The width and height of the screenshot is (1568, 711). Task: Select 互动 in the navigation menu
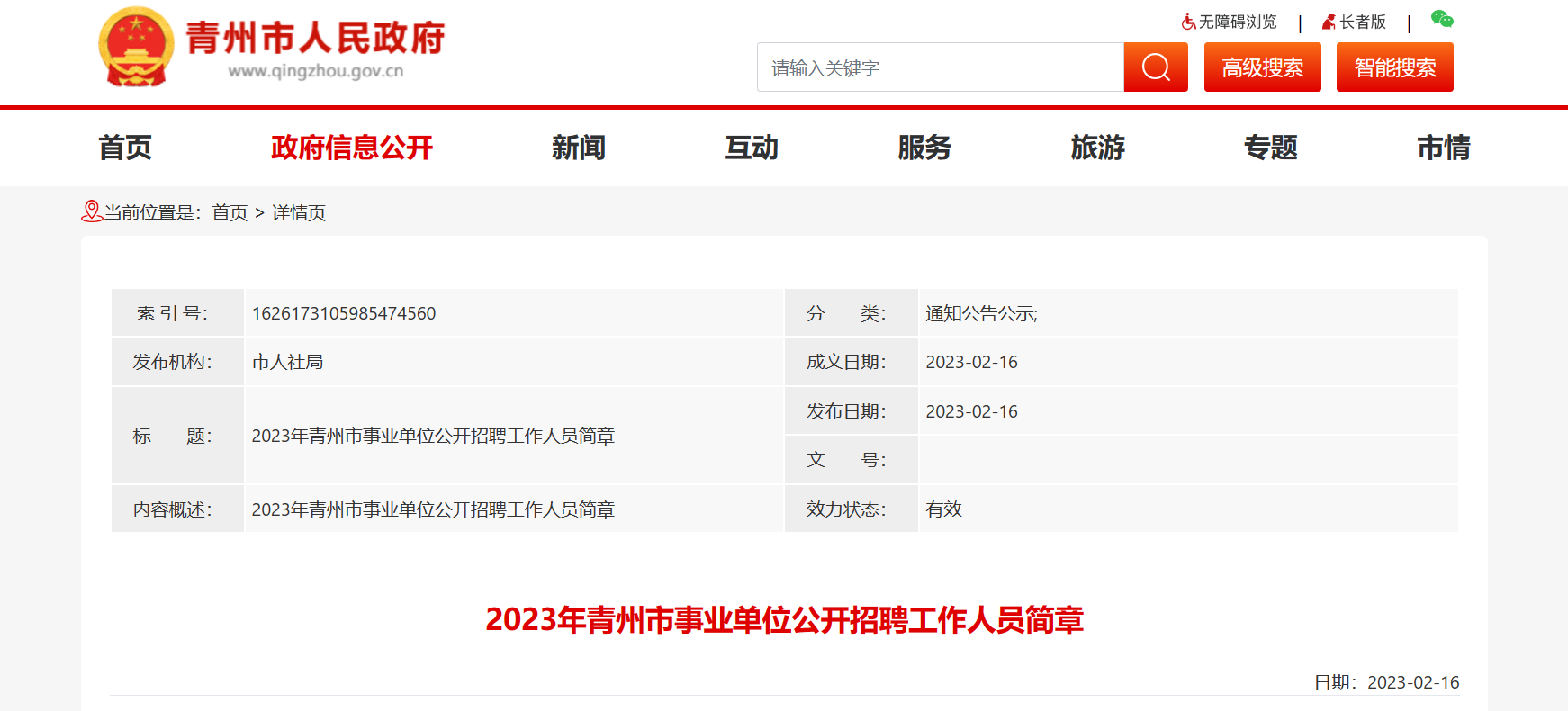pyautogui.click(x=752, y=148)
